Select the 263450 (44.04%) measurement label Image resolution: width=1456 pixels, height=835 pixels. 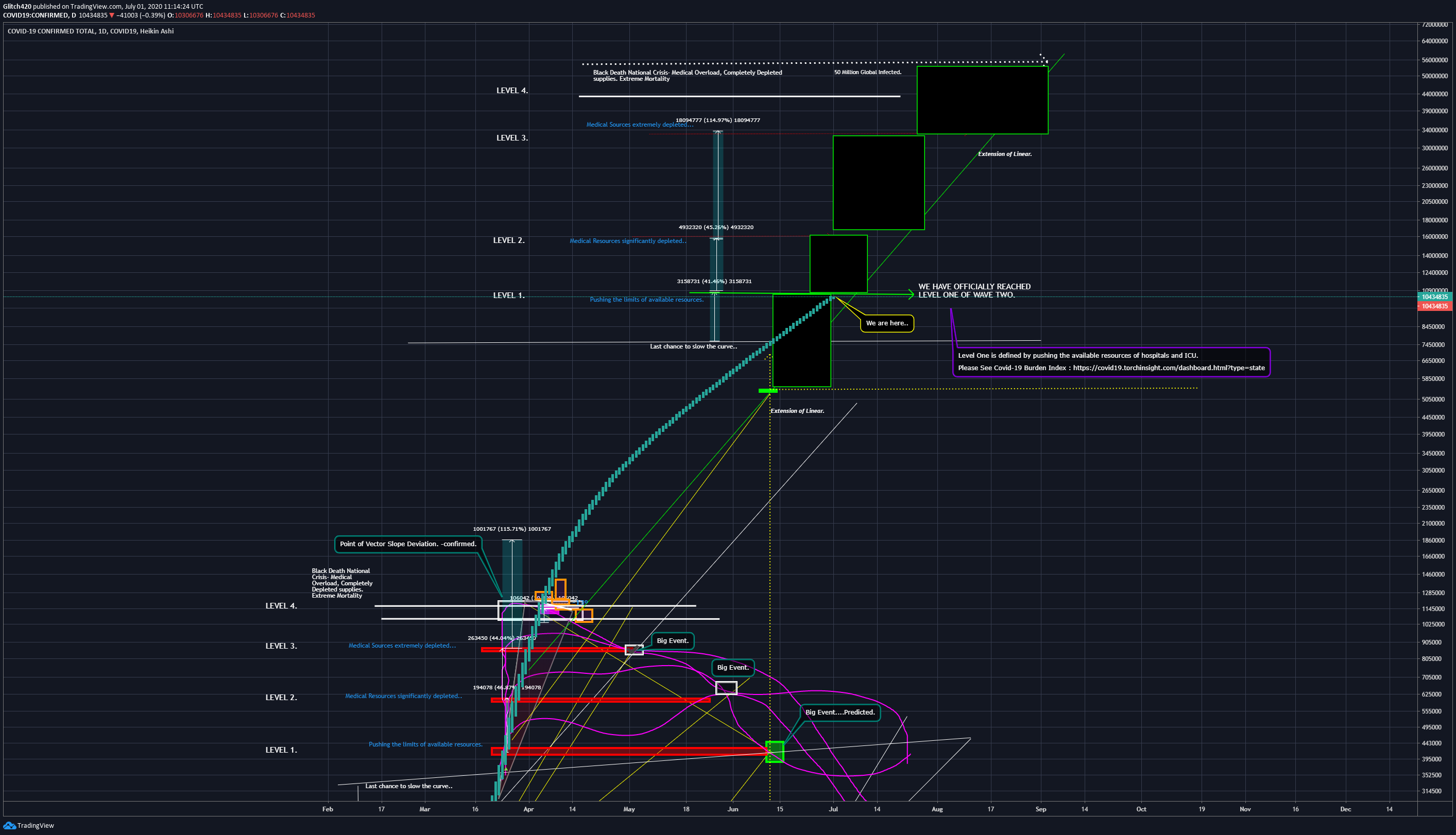[x=502, y=638]
